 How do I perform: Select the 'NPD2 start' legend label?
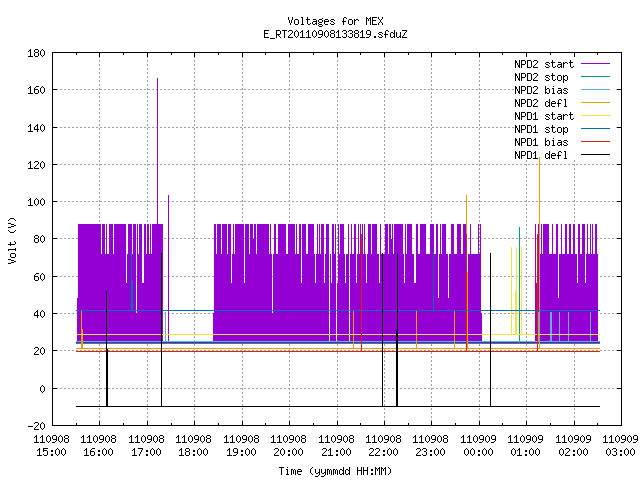[x=544, y=64]
